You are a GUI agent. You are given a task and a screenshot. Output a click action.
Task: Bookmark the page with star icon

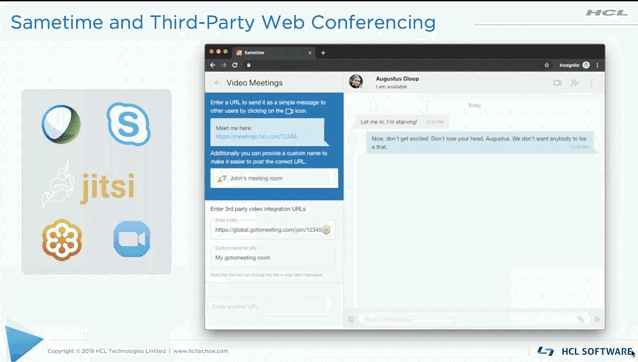click(546, 65)
